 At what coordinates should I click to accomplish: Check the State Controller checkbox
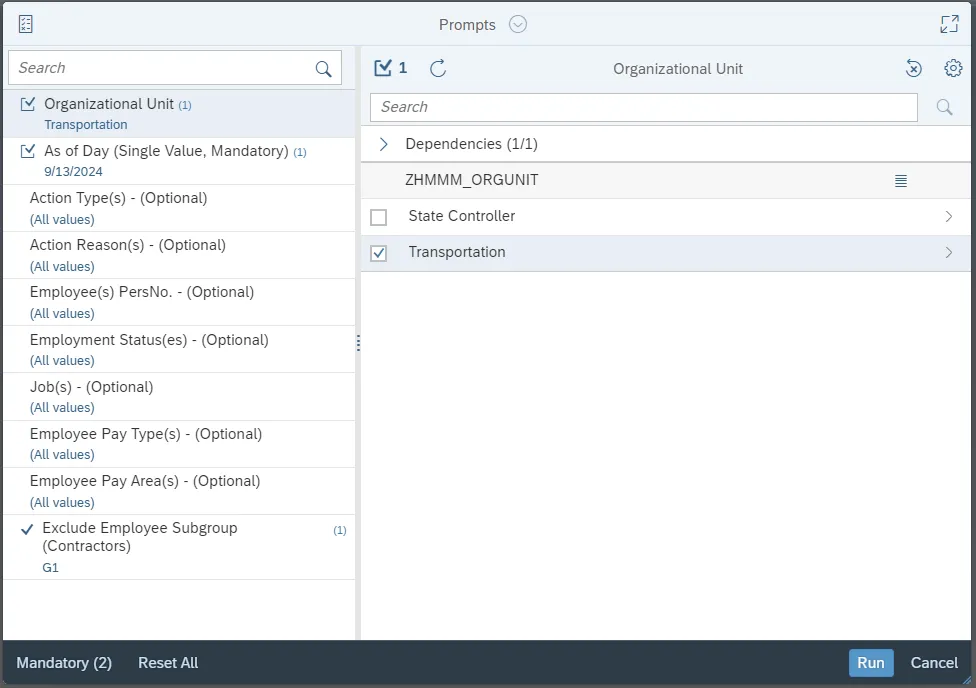point(379,217)
